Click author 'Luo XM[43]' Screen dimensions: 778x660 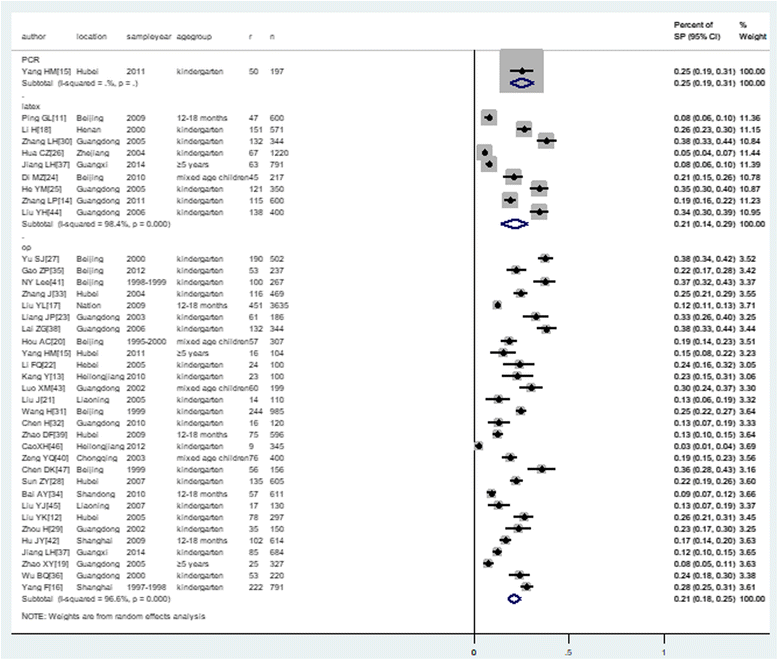click(43, 388)
